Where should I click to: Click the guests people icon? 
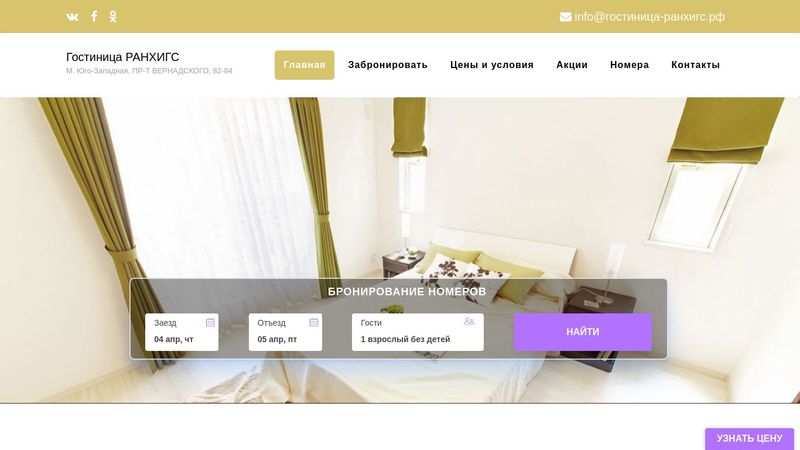(x=469, y=321)
